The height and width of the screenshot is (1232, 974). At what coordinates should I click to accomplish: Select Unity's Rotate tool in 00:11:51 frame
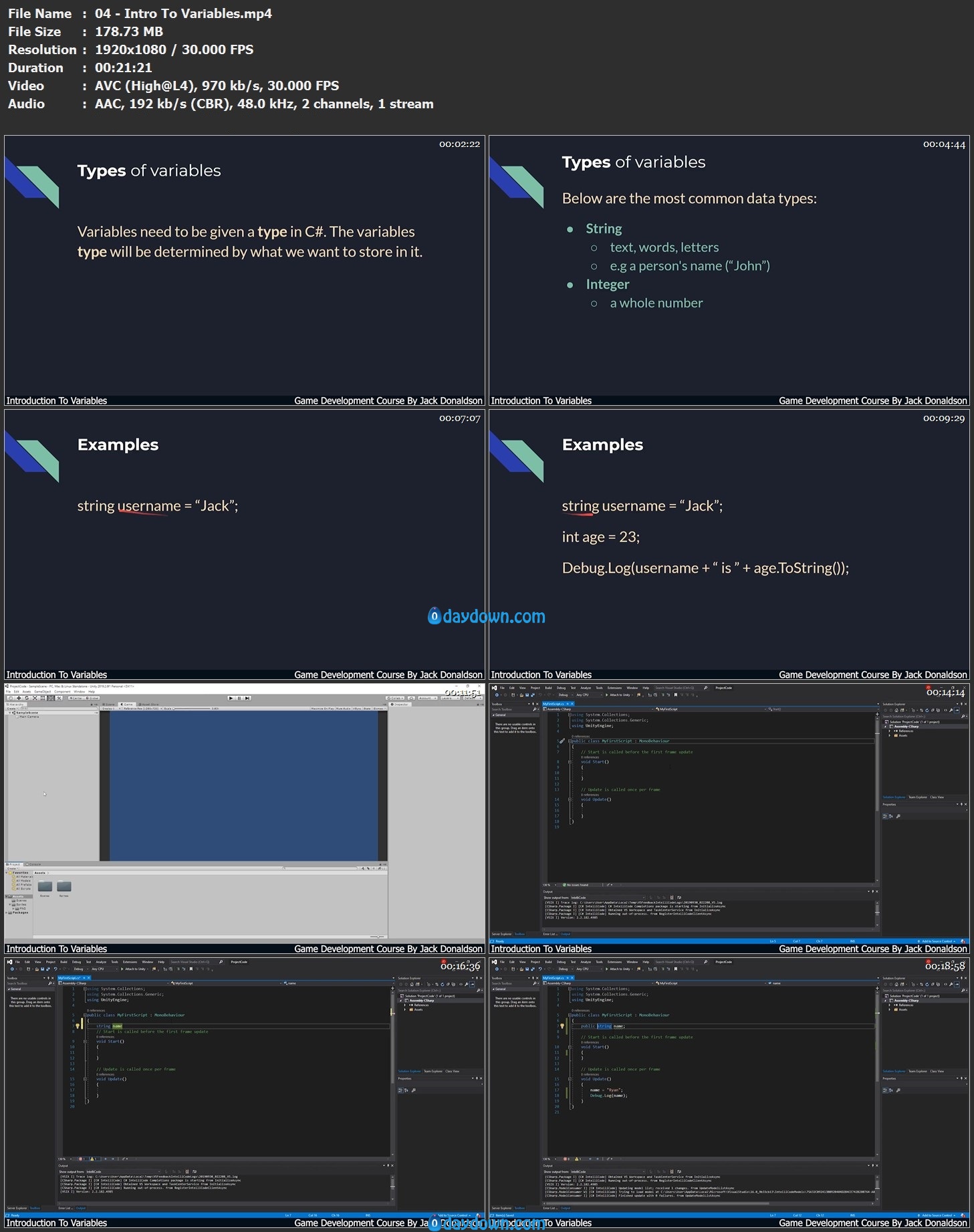point(27,698)
